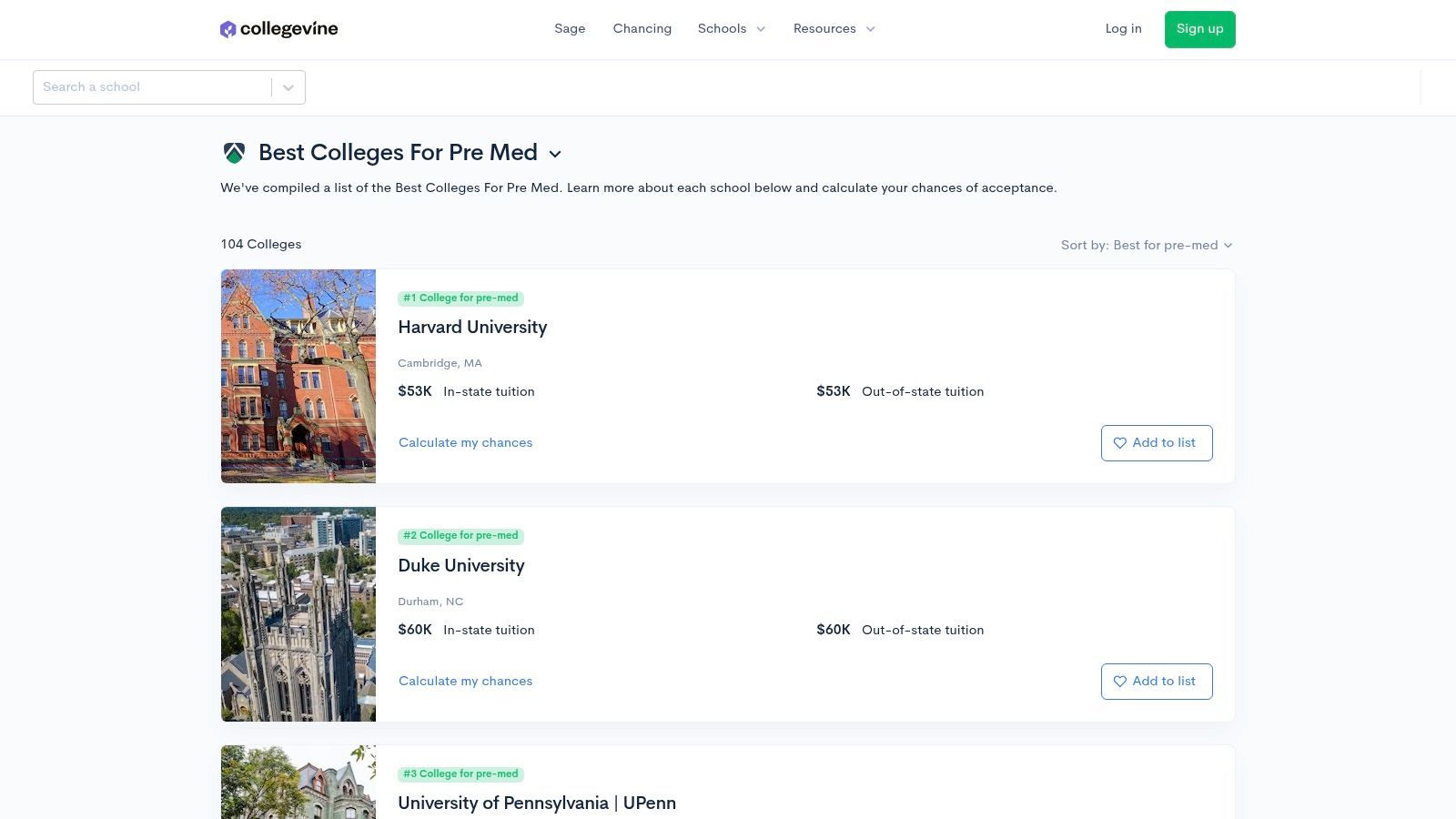Screen dimensions: 1456x819
Task: Open the Schools dropdown
Action: pyautogui.click(x=732, y=28)
